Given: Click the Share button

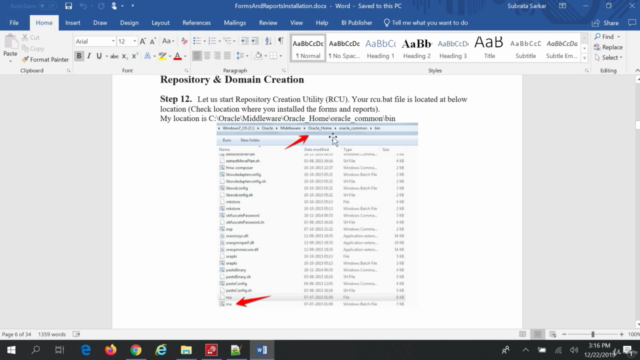Looking at the screenshot, I should 605,23.
